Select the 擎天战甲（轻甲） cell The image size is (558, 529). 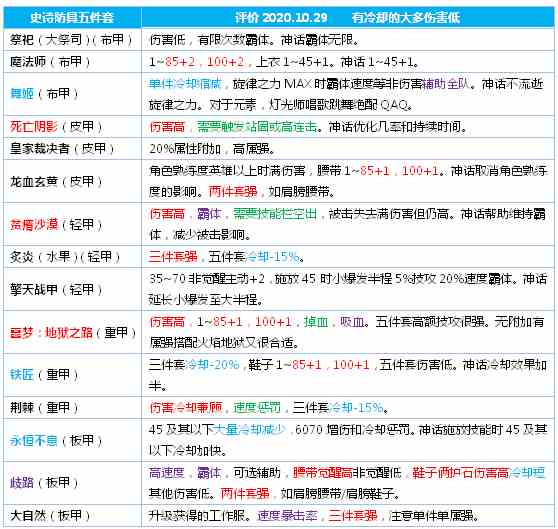pyautogui.click(x=72, y=289)
